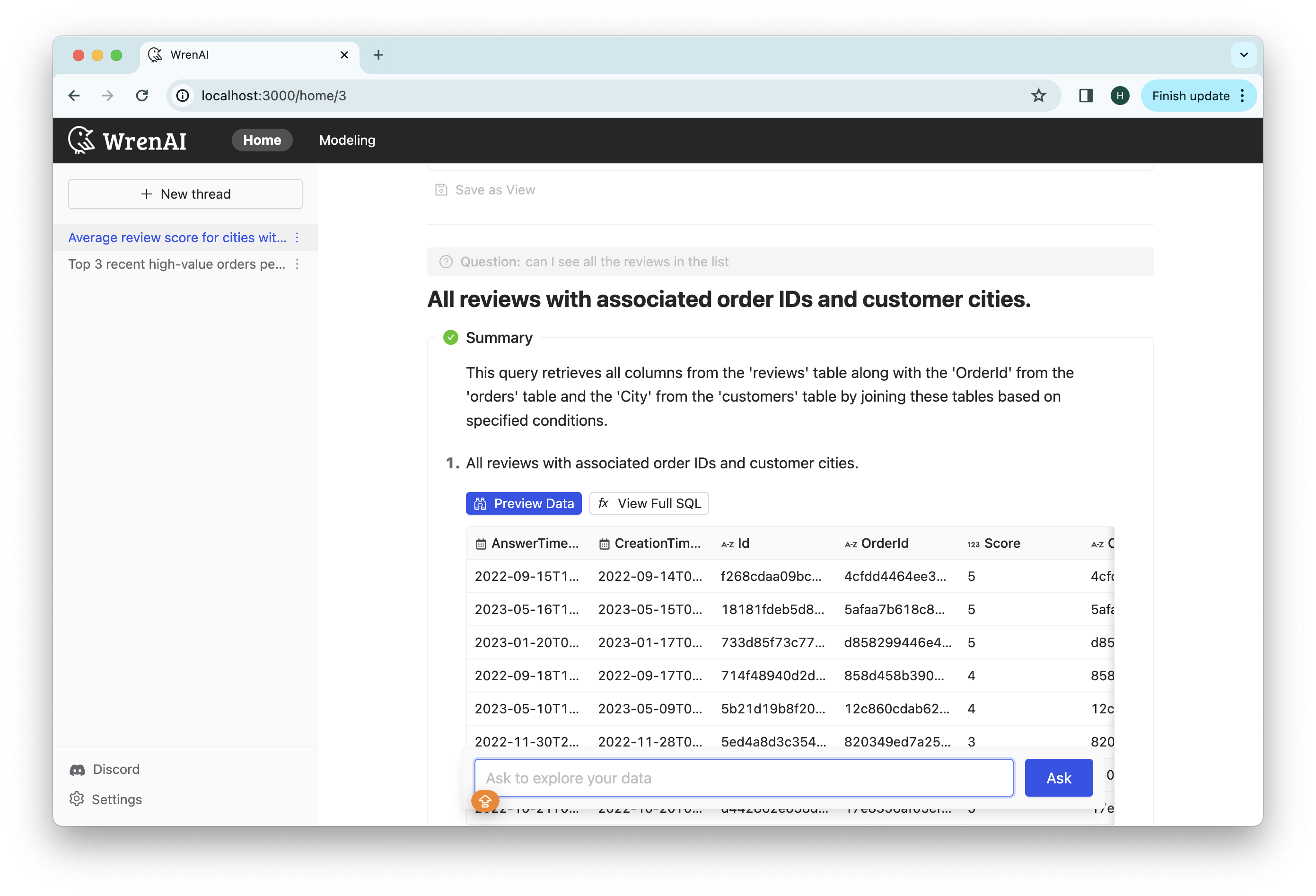Focus the Ask to explore your data field
Screen dimensions: 1316x896
(743, 778)
